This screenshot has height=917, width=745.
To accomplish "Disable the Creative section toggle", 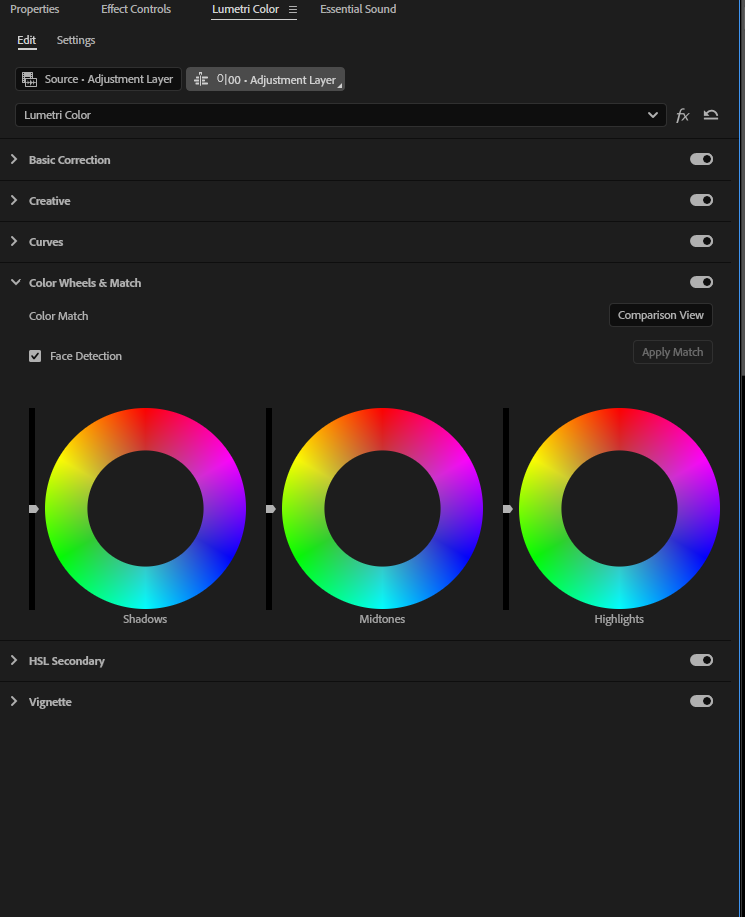I will (701, 200).
